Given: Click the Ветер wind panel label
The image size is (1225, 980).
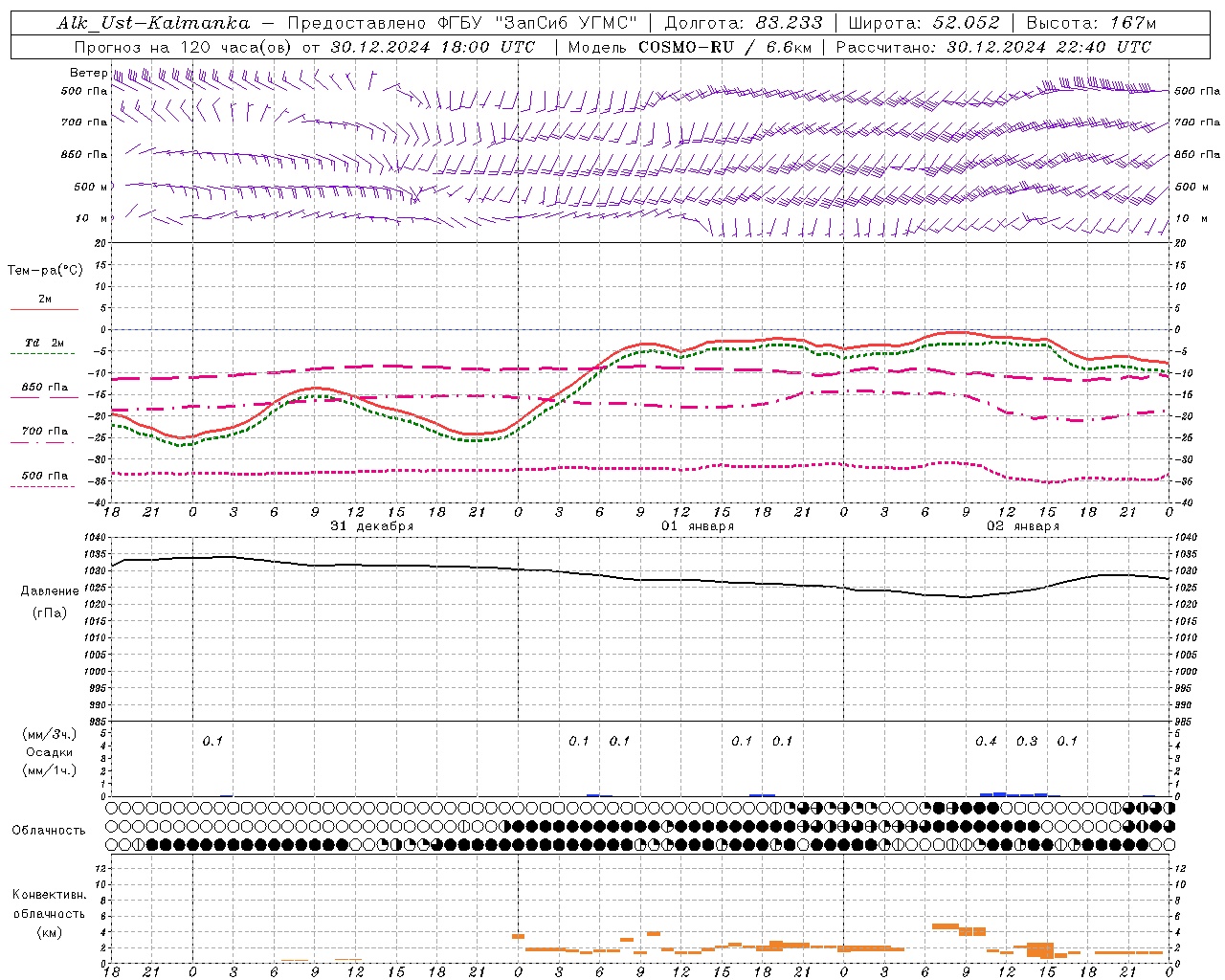Looking at the screenshot, I should (88, 73).
